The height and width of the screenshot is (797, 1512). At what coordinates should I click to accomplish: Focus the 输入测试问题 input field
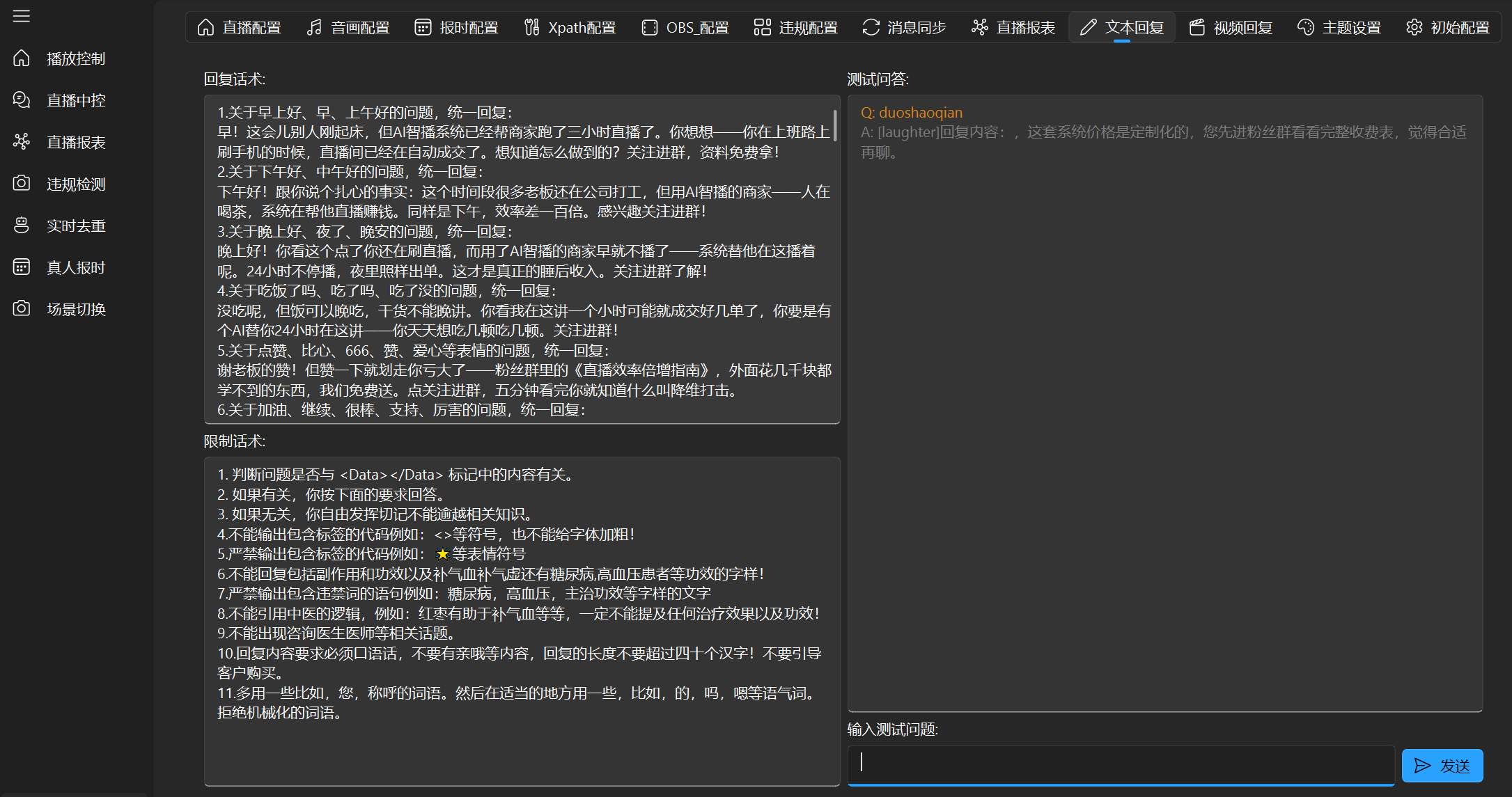tap(1121, 765)
